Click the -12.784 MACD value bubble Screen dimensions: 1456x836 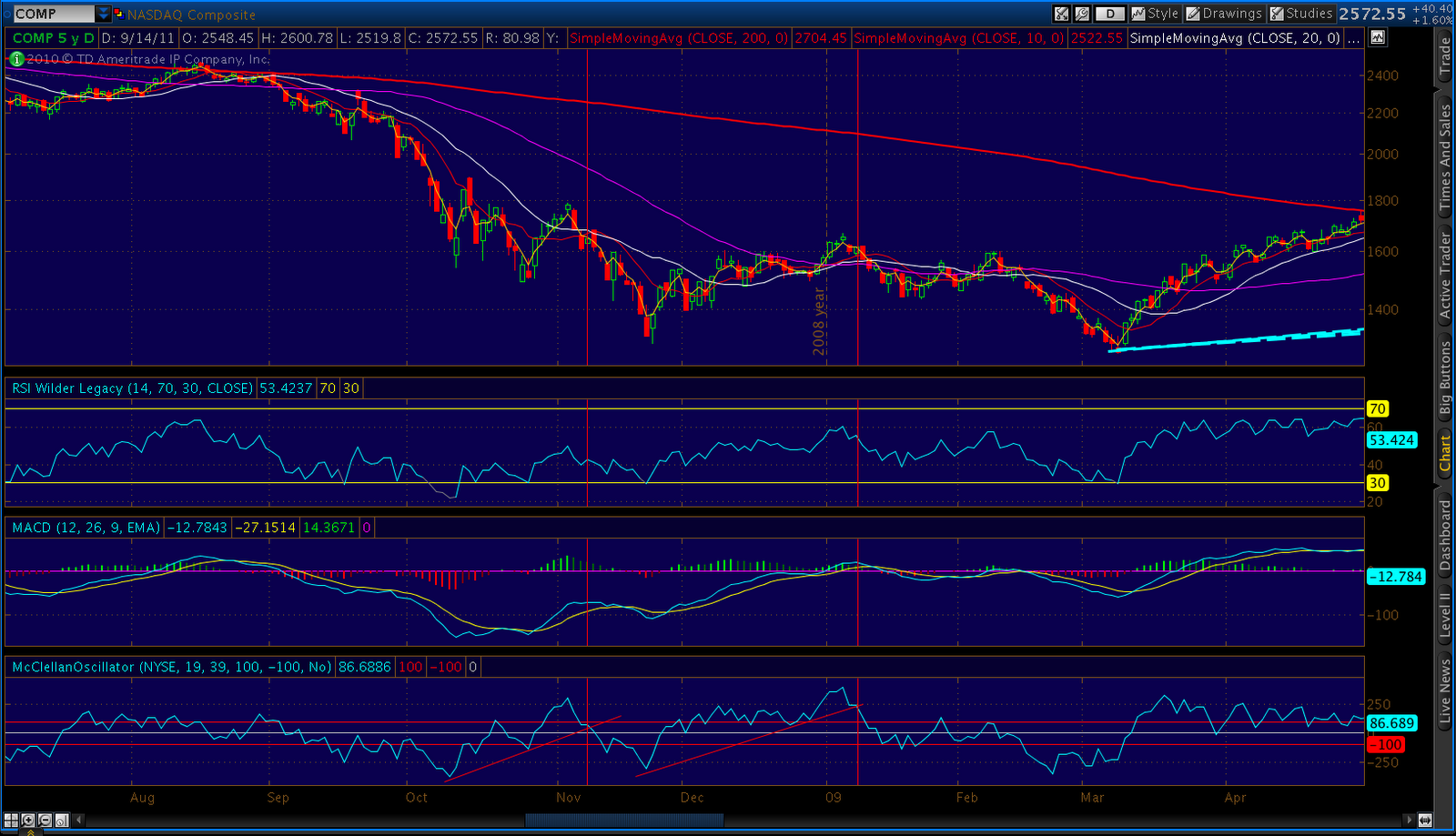1395,577
